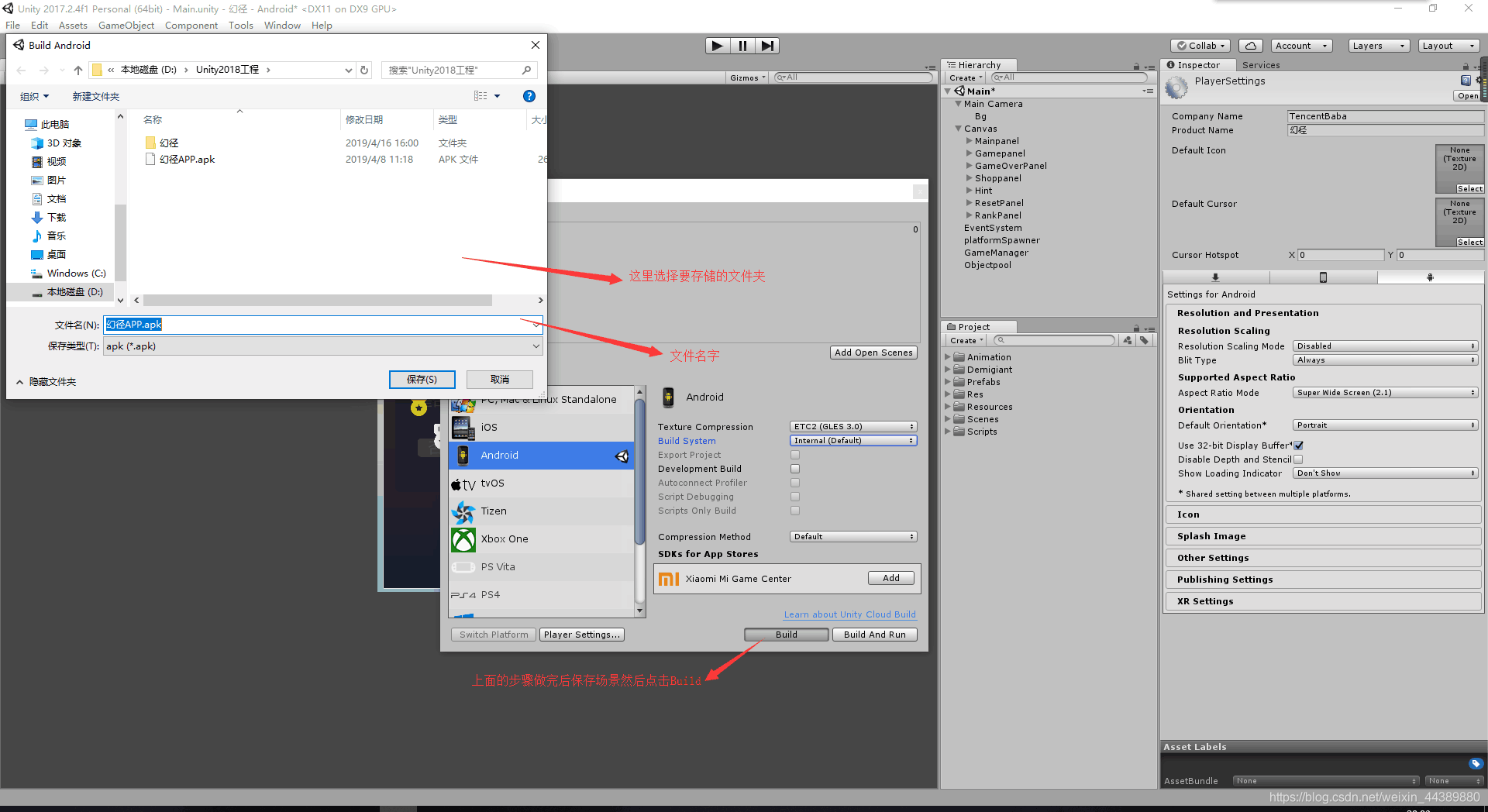Open PlayerSettings help icon in Inspector

click(x=1466, y=81)
